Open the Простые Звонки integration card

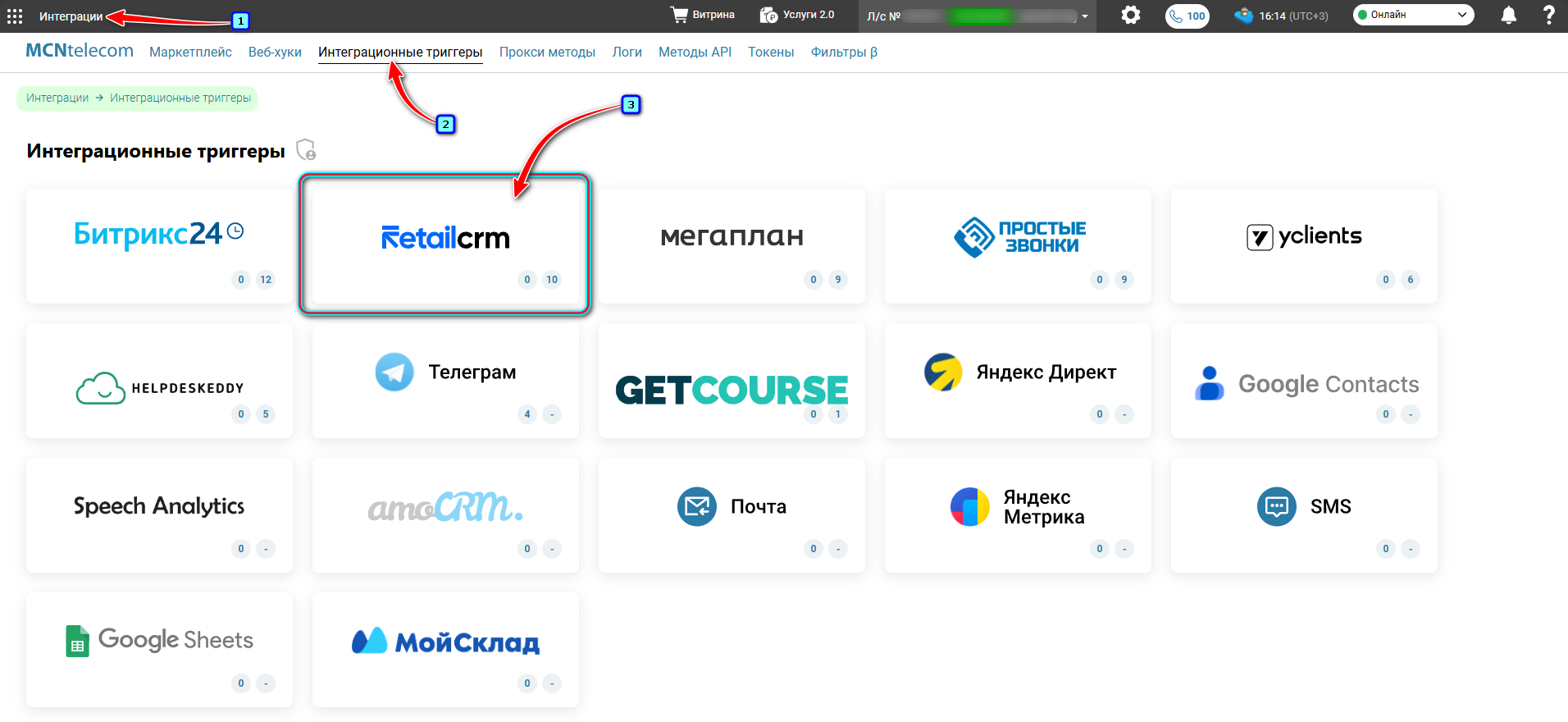1018,246
